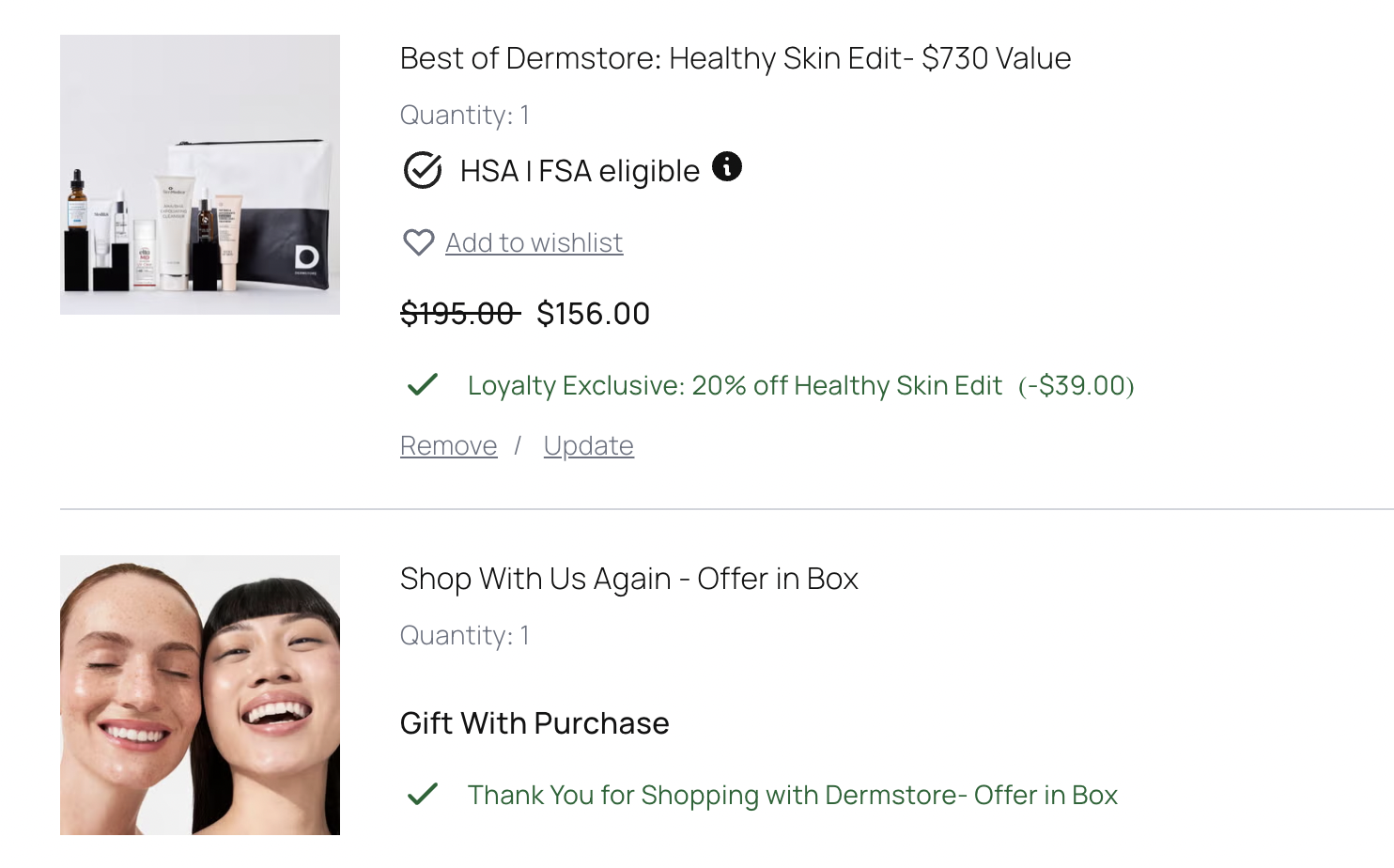This screenshot has width=1394, height=868.
Task: Click the Healthy Skin Edit Quantity: 1 text
Action: [x=465, y=115]
